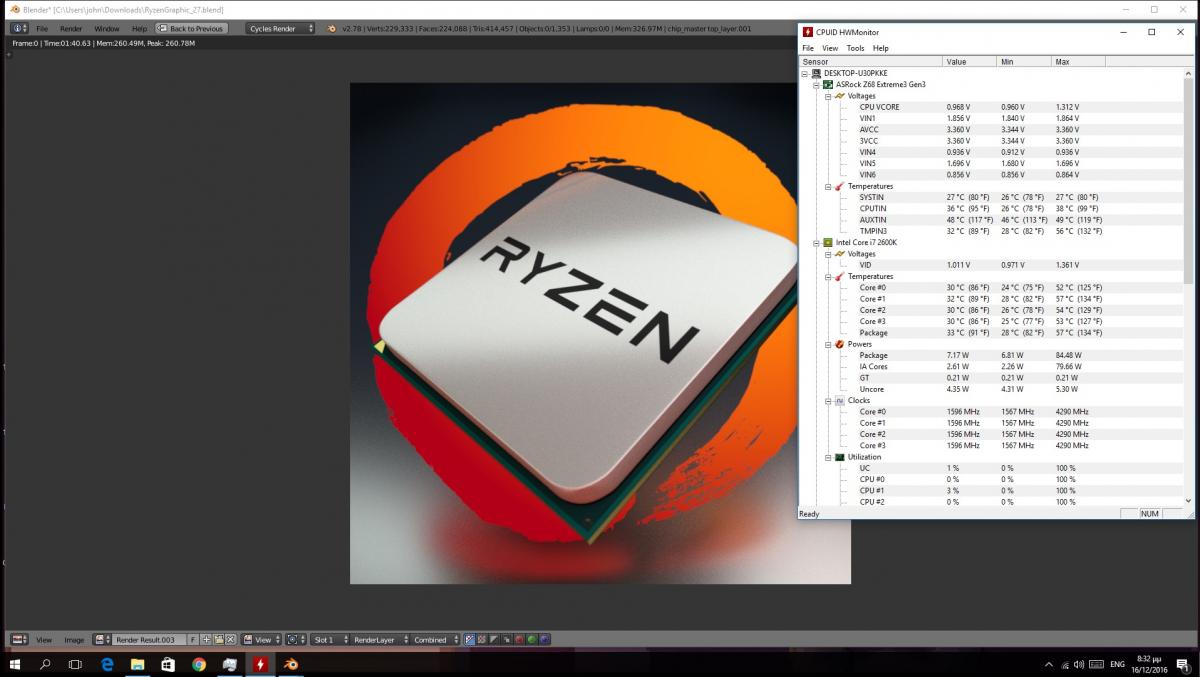This screenshot has height=677, width=1200.
Task: Select the Z-Buffer draw channel icon
Action: [x=506, y=639]
